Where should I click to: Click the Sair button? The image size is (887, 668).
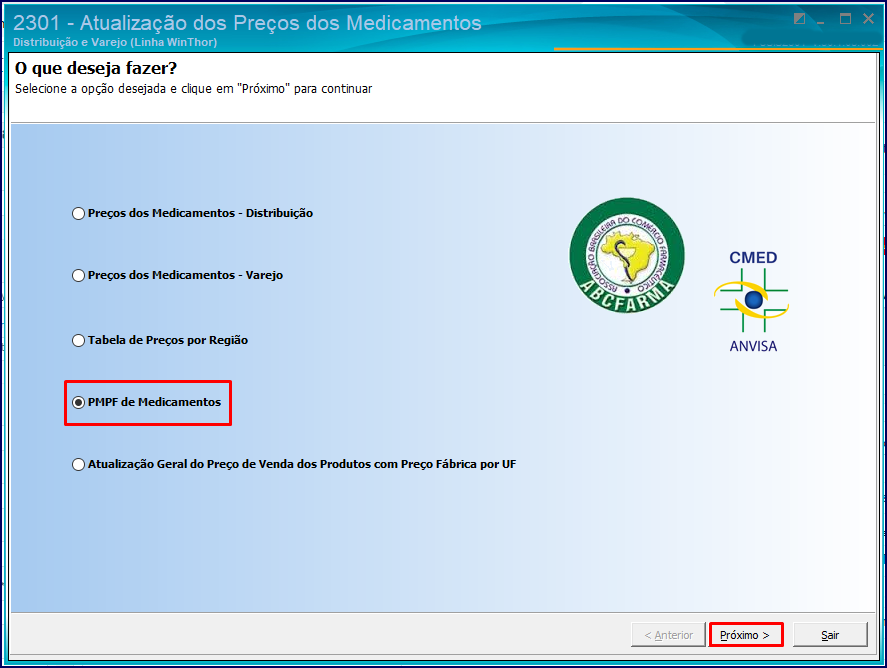coord(830,635)
